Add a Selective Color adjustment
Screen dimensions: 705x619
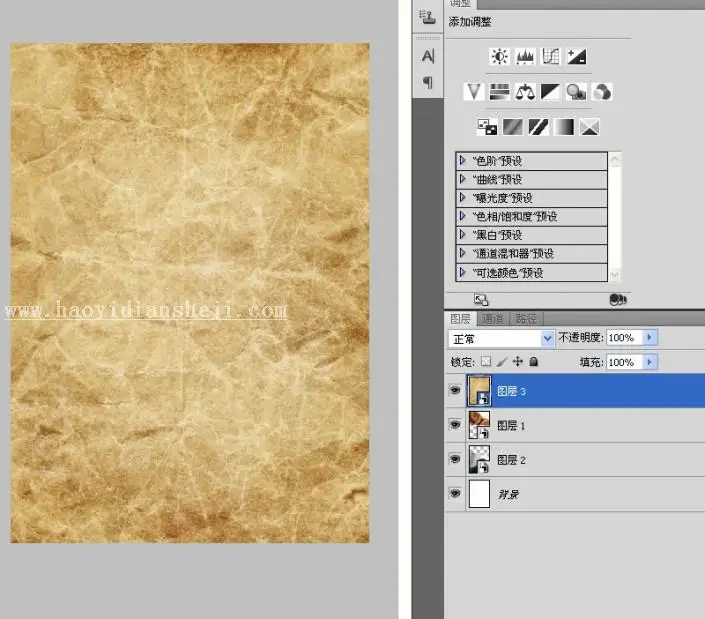[x=589, y=127]
